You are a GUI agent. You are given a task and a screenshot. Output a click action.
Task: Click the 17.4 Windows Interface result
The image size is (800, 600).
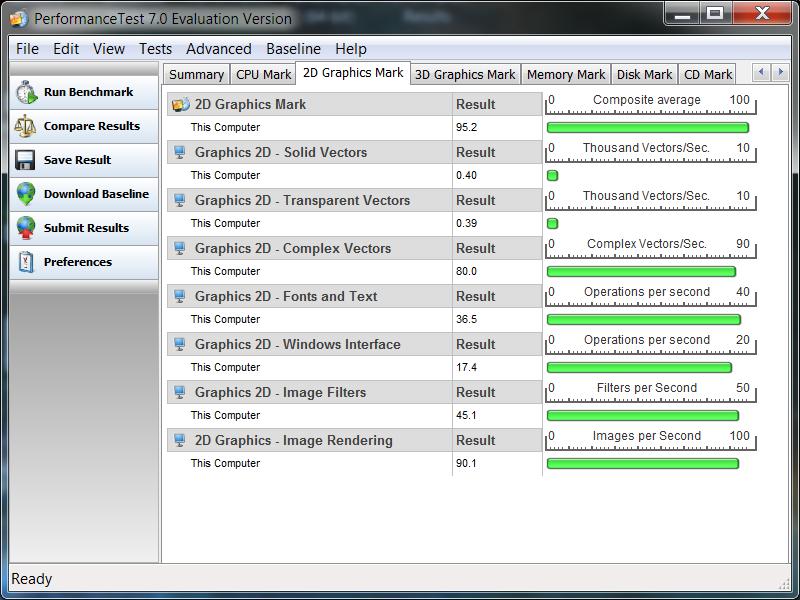(466, 367)
